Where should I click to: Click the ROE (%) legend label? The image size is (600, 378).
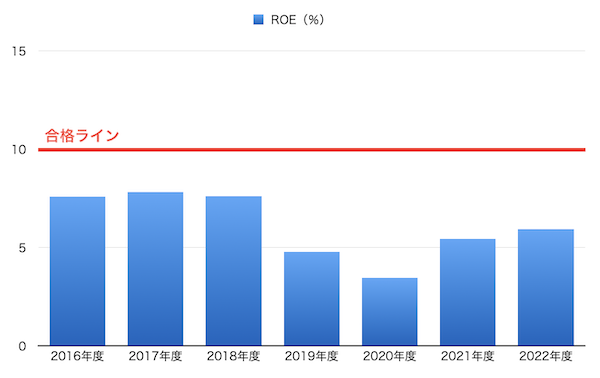(297, 20)
